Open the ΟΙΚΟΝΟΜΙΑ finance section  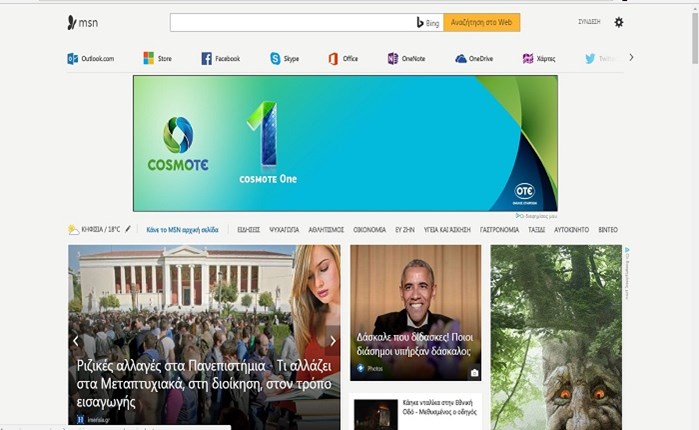pyautogui.click(x=370, y=230)
